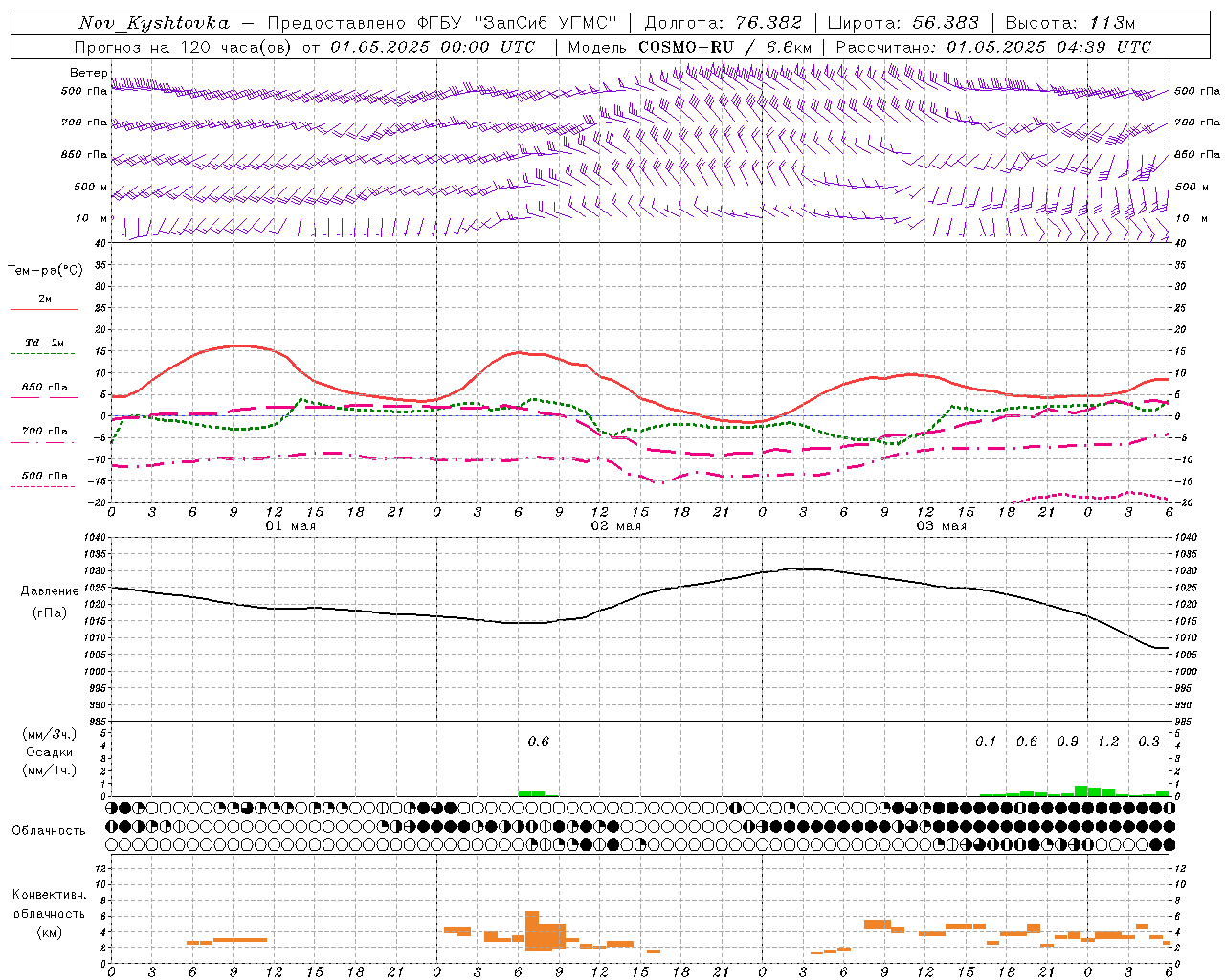This screenshot has height=980, width=1225.
Task: Click left 700 гПа wind level label
Action: (84, 122)
